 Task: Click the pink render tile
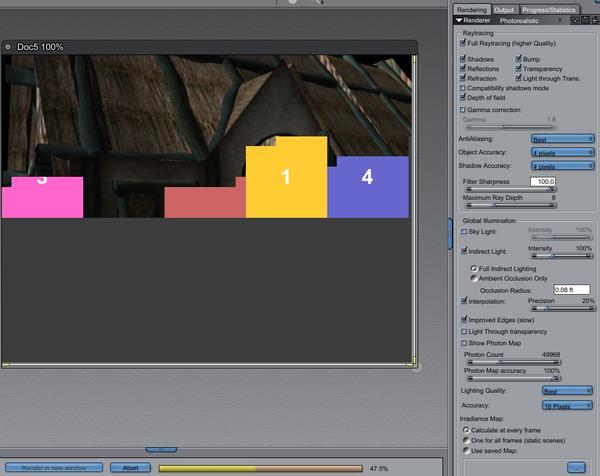tap(42, 197)
